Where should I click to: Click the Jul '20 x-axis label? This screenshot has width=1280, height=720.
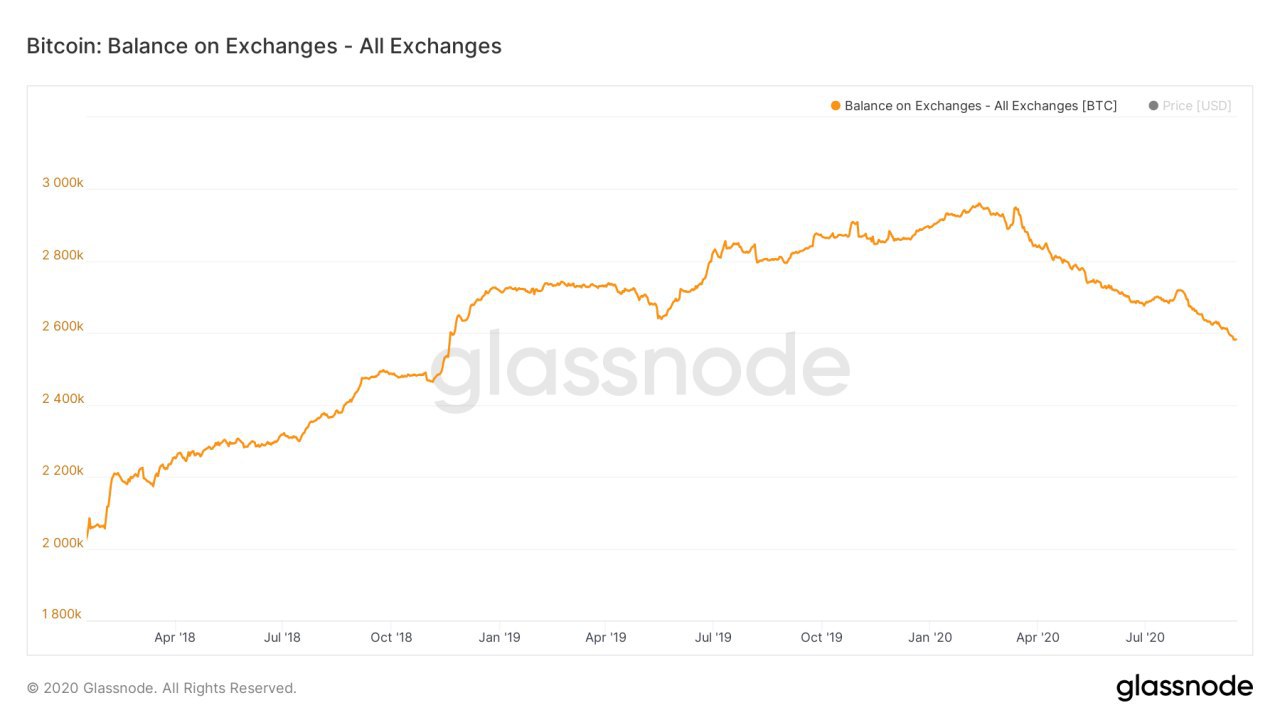[1145, 637]
